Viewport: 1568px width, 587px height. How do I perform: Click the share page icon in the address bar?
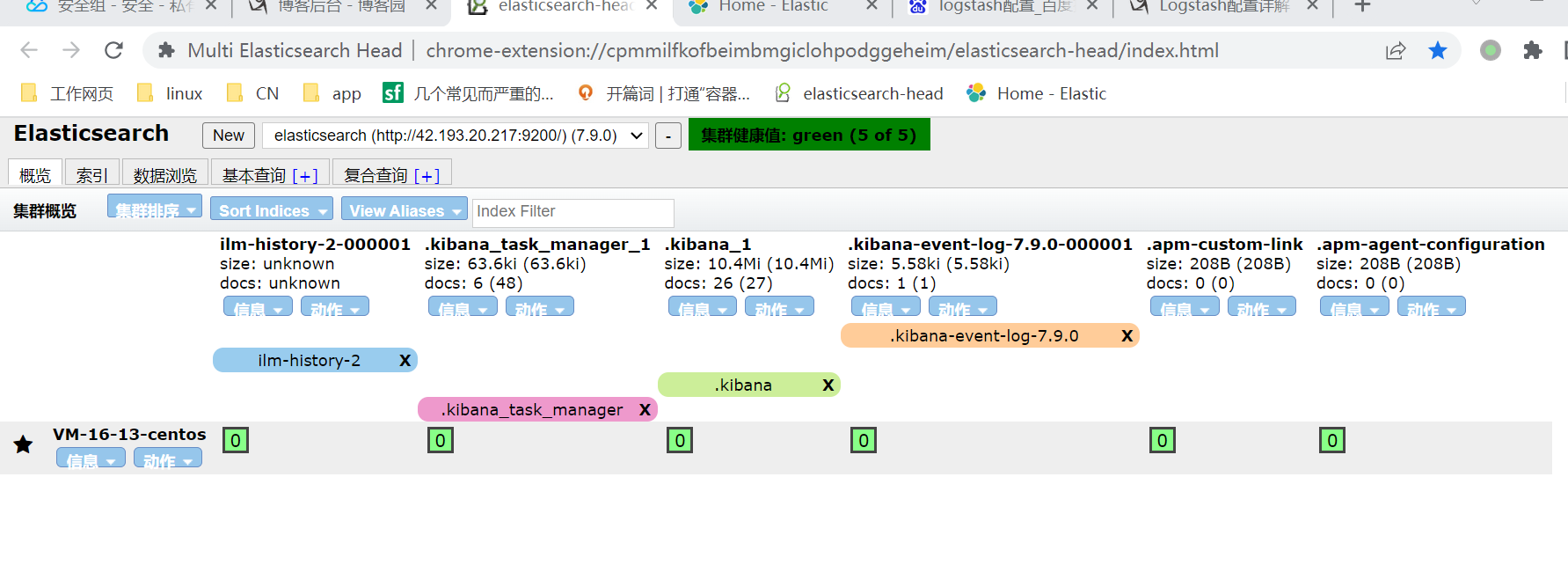point(1396,51)
